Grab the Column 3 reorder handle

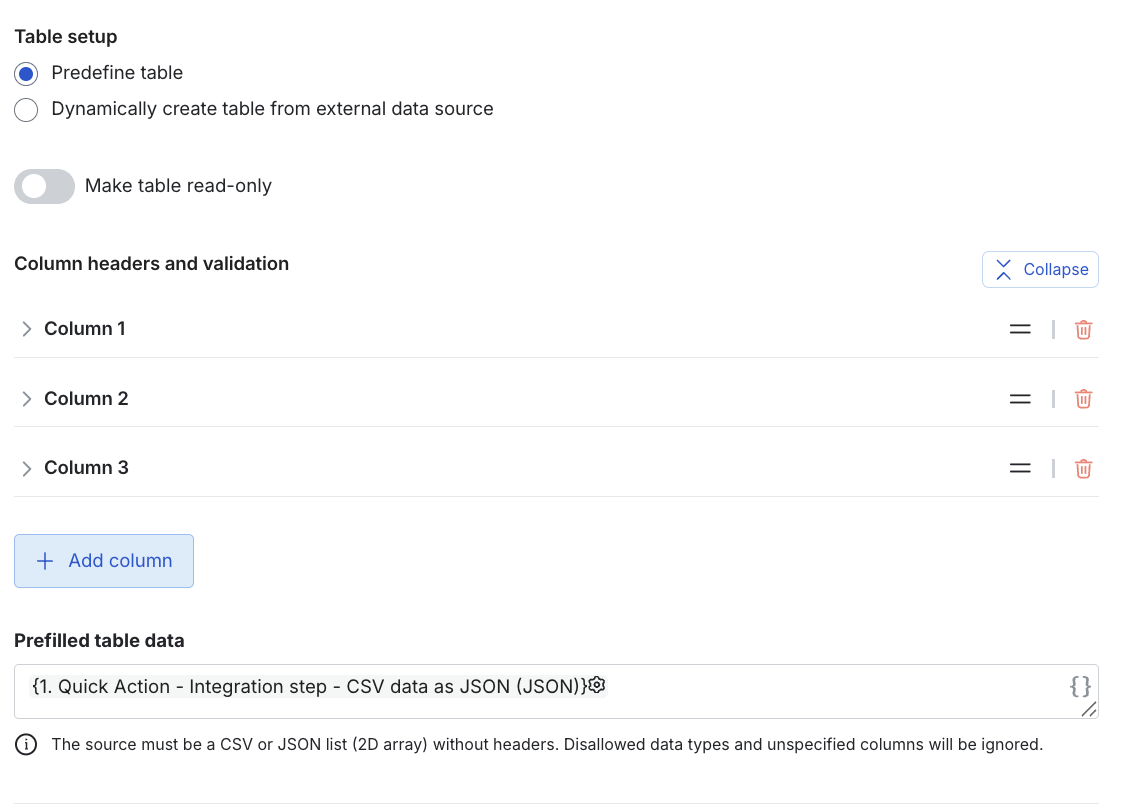pos(1020,468)
